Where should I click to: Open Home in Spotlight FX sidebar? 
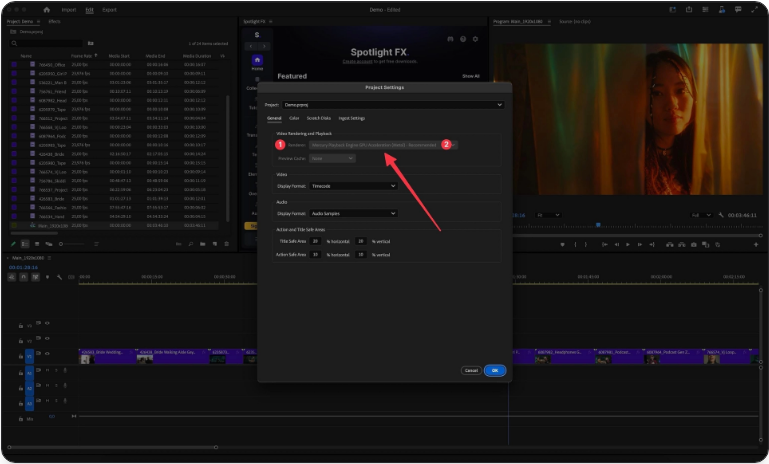(257, 60)
